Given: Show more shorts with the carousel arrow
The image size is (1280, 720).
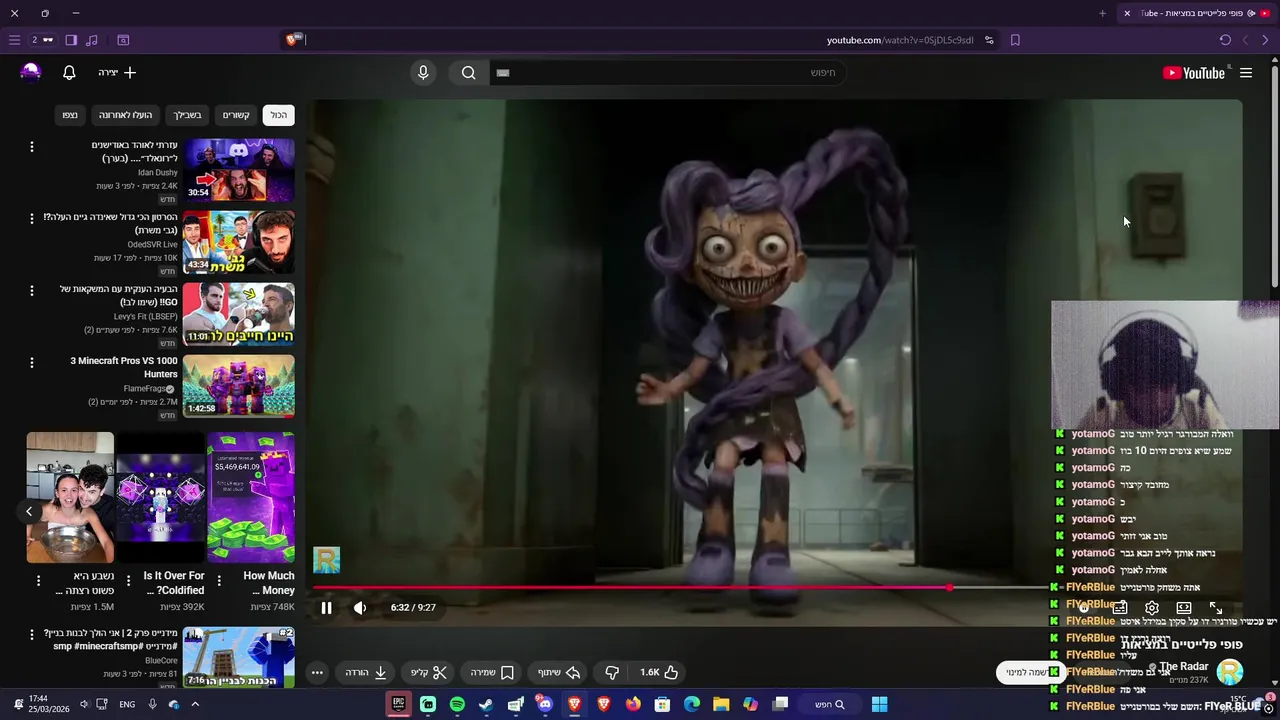Looking at the screenshot, I should click(x=29, y=511).
